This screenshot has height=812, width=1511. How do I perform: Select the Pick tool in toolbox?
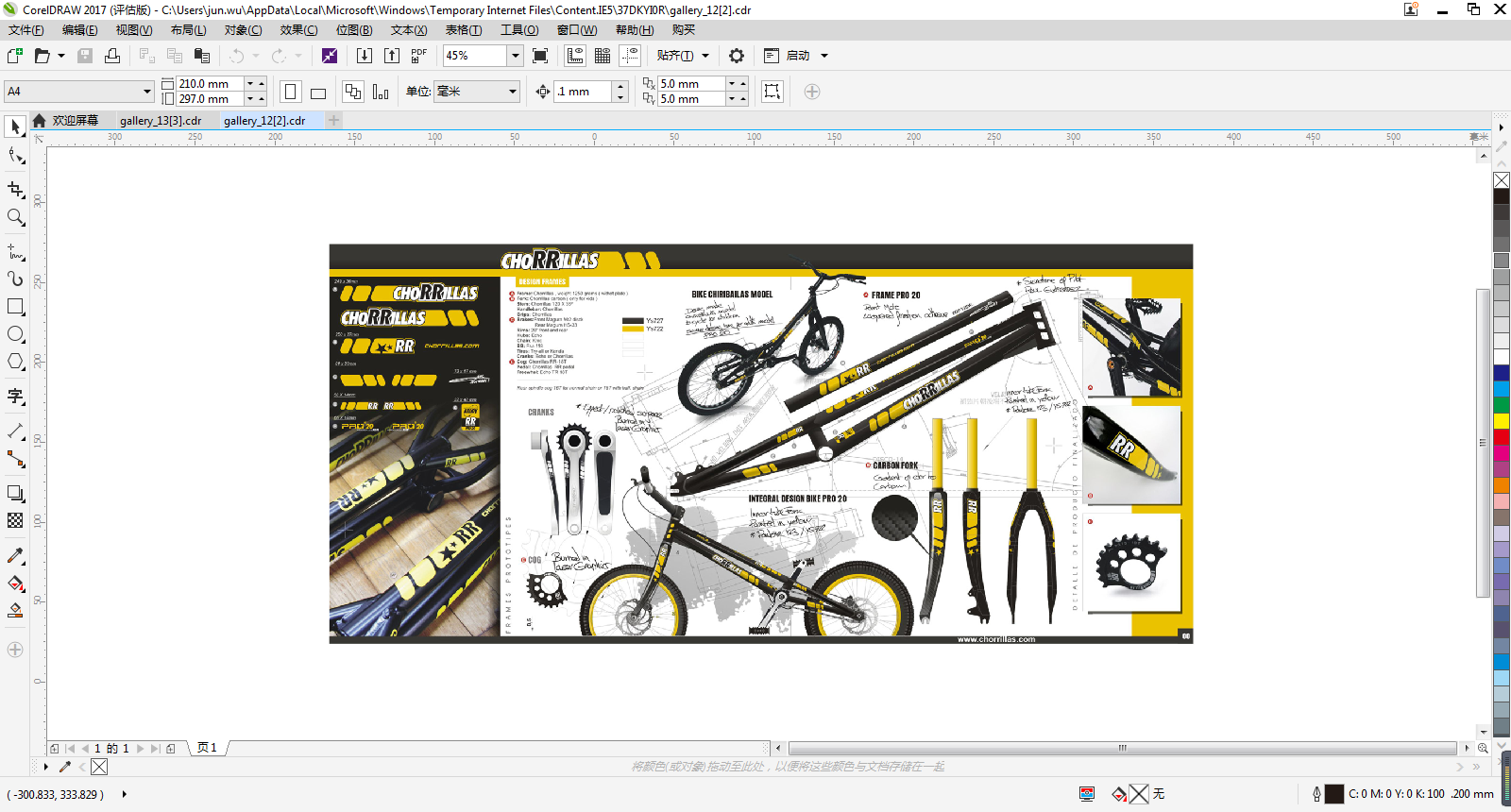pos(15,127)
